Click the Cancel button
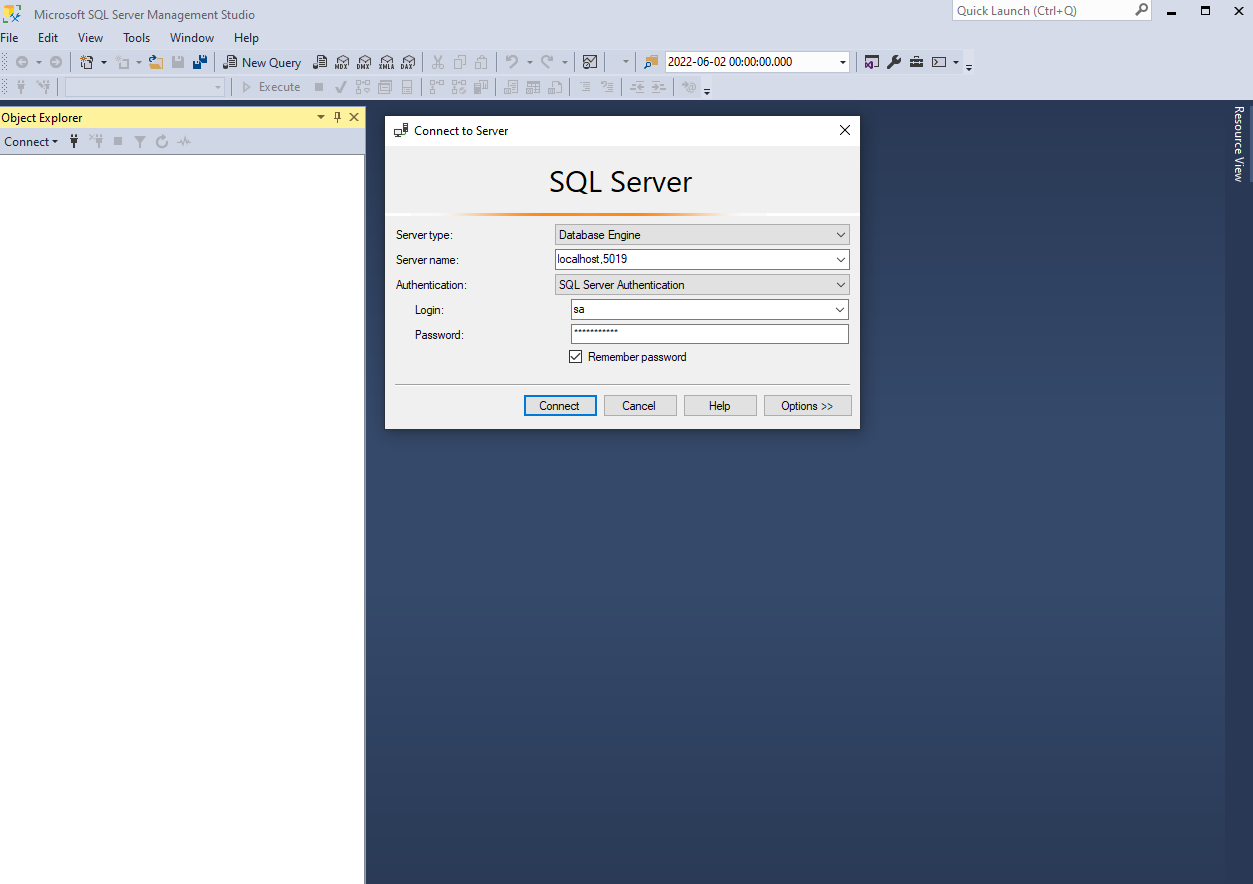The width and height of the screenshot is (1253, 884). [640, 406]
